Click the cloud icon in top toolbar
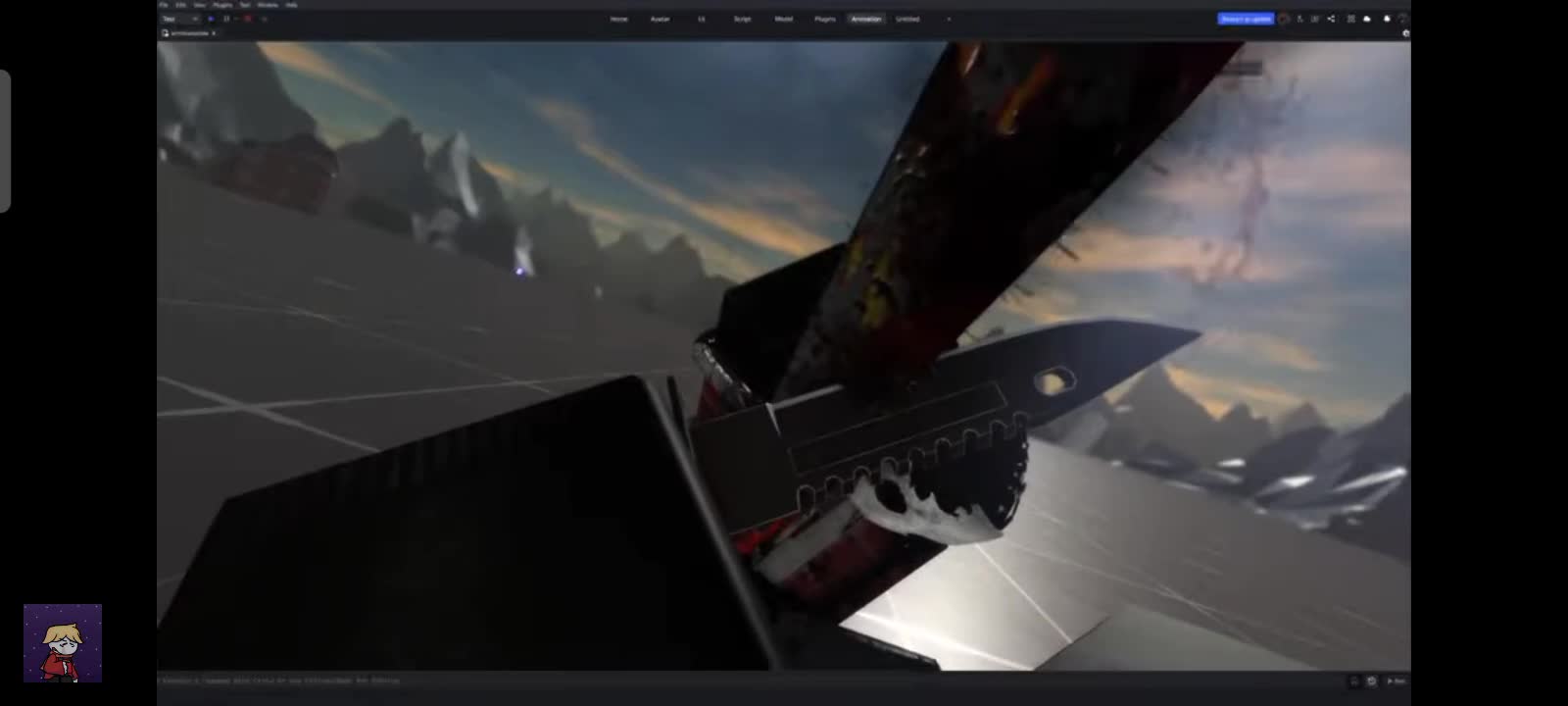Screen dimensions: 1568x706 click(1367, 19)
